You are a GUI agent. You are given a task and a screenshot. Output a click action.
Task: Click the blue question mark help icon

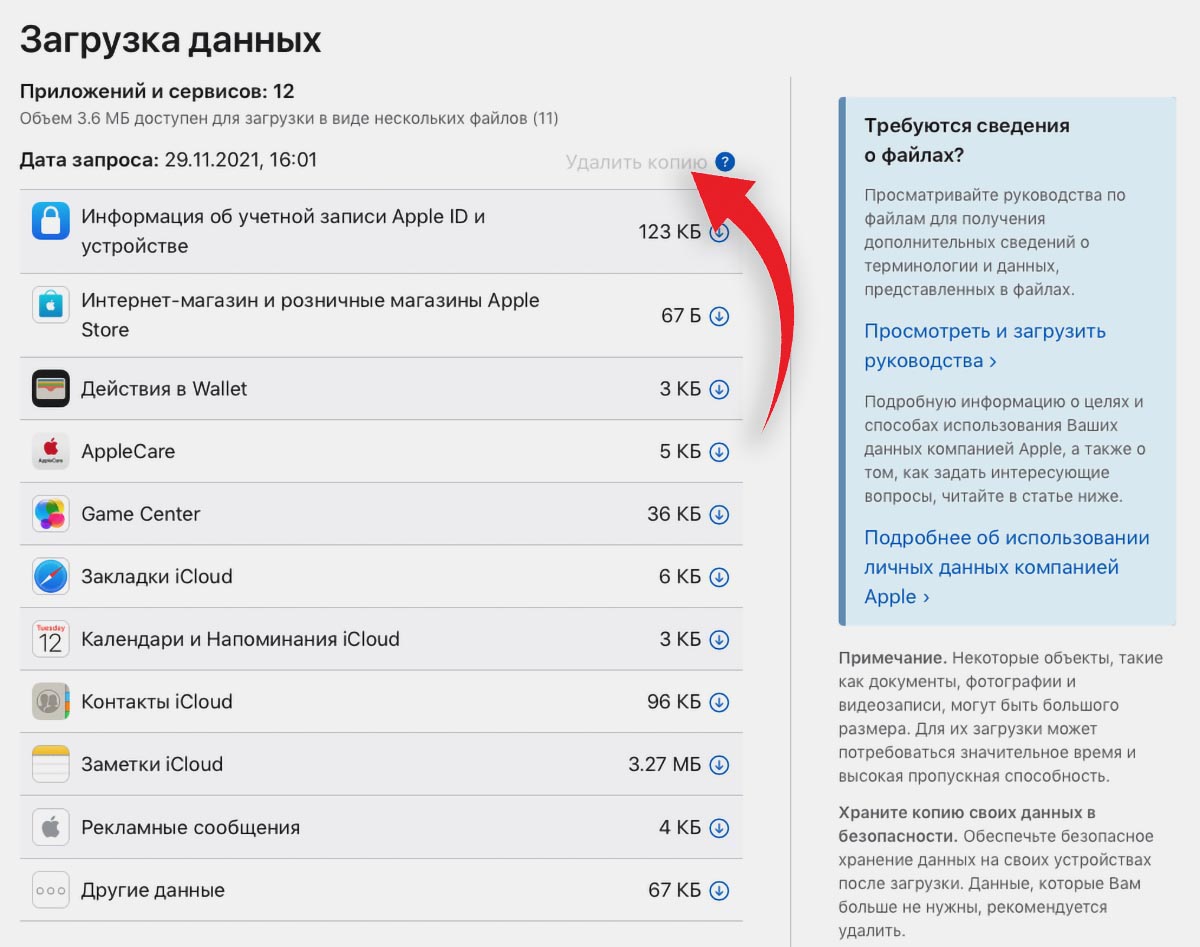(x=726, y=162)
